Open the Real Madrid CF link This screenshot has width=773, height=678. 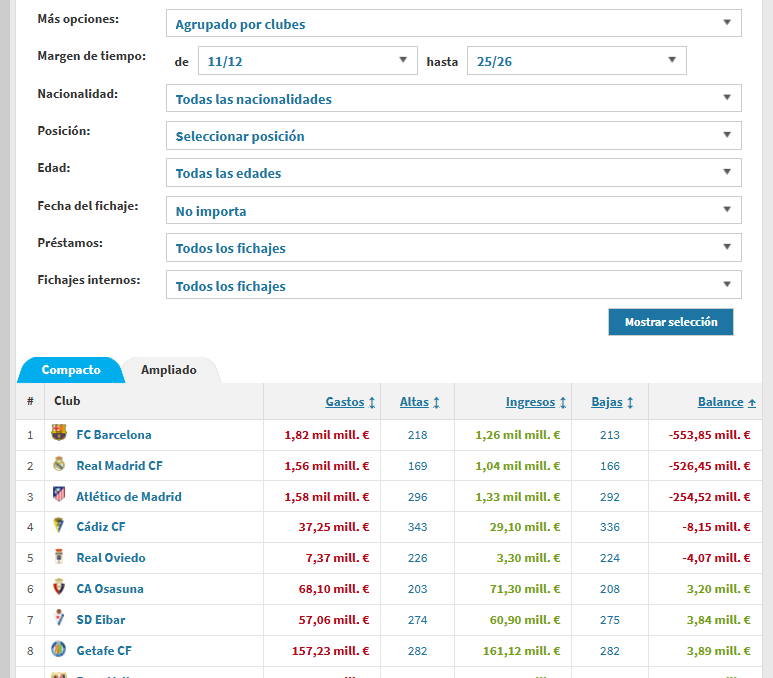click(119, 466)
